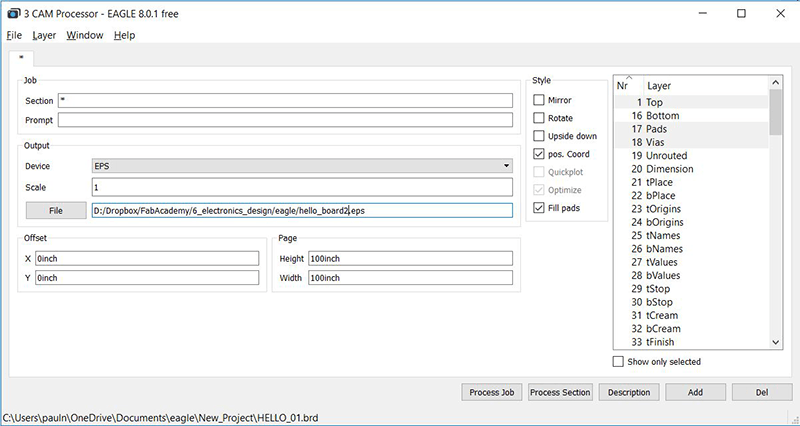Uncheck the pos. Coord checkbox
The image size is (800, 426).
pyautogui.click(x=539, y=154)
